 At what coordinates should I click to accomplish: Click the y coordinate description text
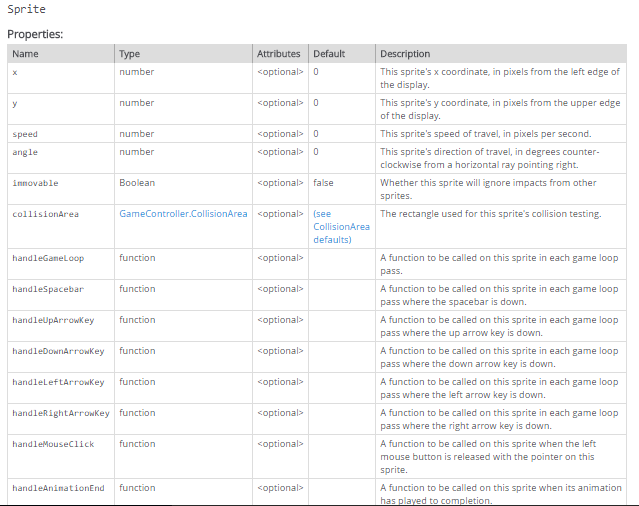500,109
